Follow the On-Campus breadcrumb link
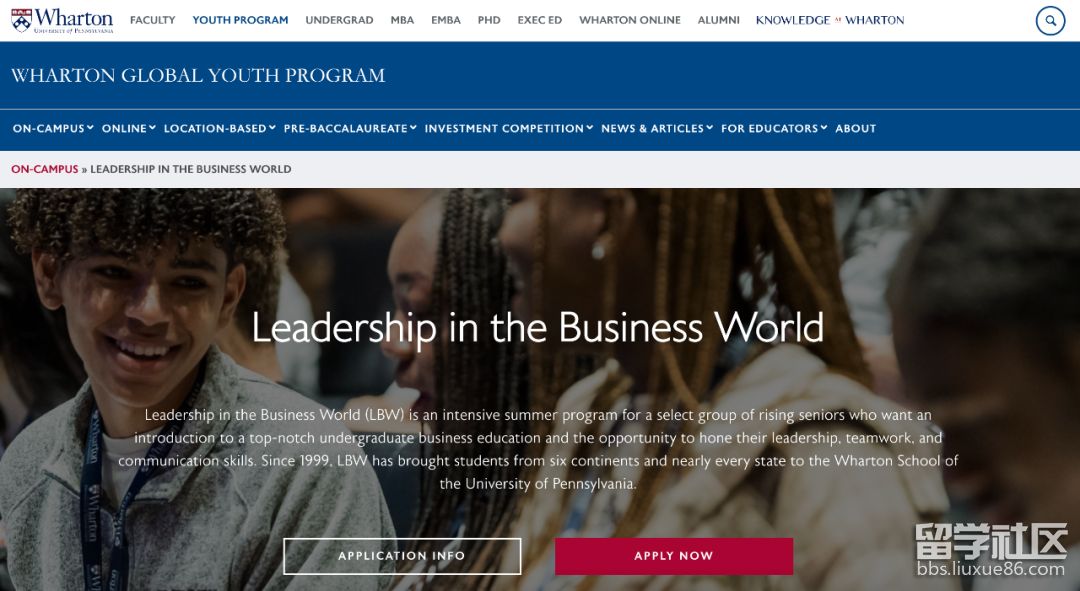 pos(45,169)
